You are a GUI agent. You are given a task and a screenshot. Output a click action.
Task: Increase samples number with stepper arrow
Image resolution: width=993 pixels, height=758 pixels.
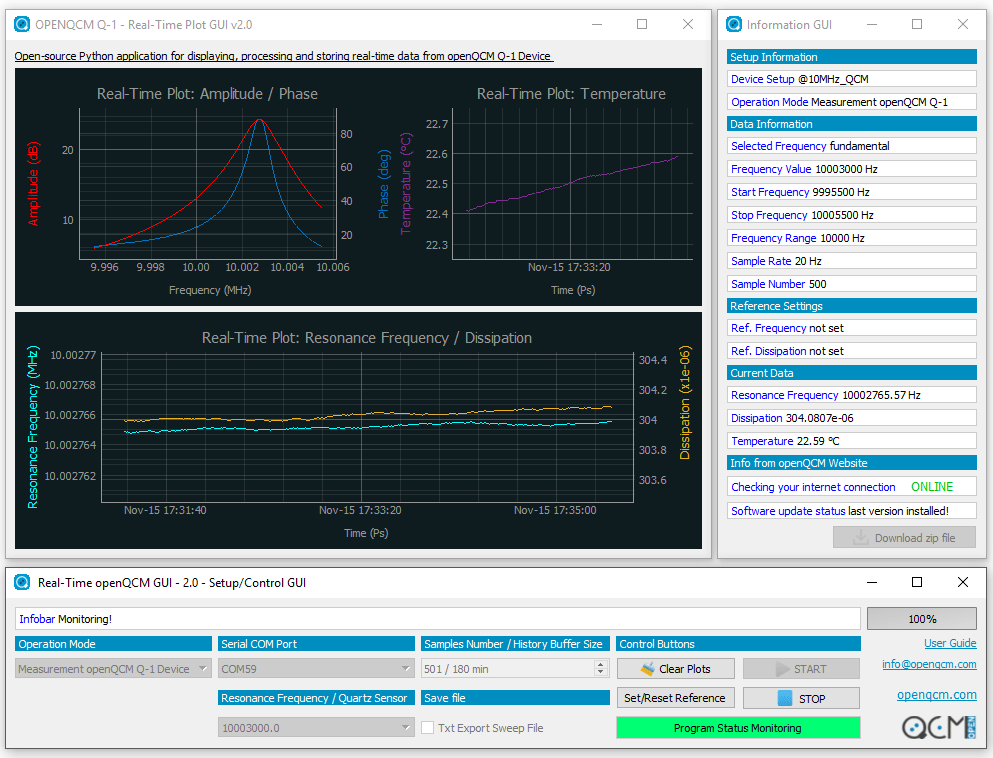[x=600, y=665]
